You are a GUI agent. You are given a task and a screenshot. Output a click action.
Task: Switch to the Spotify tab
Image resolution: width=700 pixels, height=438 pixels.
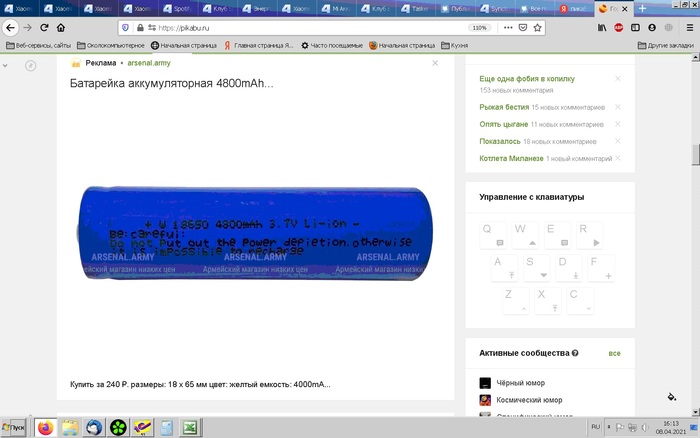pos(177,8)
